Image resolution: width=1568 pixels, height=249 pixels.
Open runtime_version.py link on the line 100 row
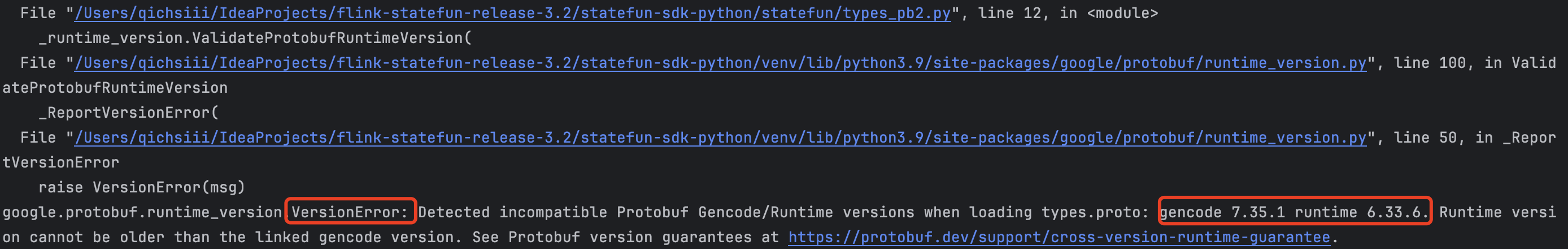pos(721,63)
